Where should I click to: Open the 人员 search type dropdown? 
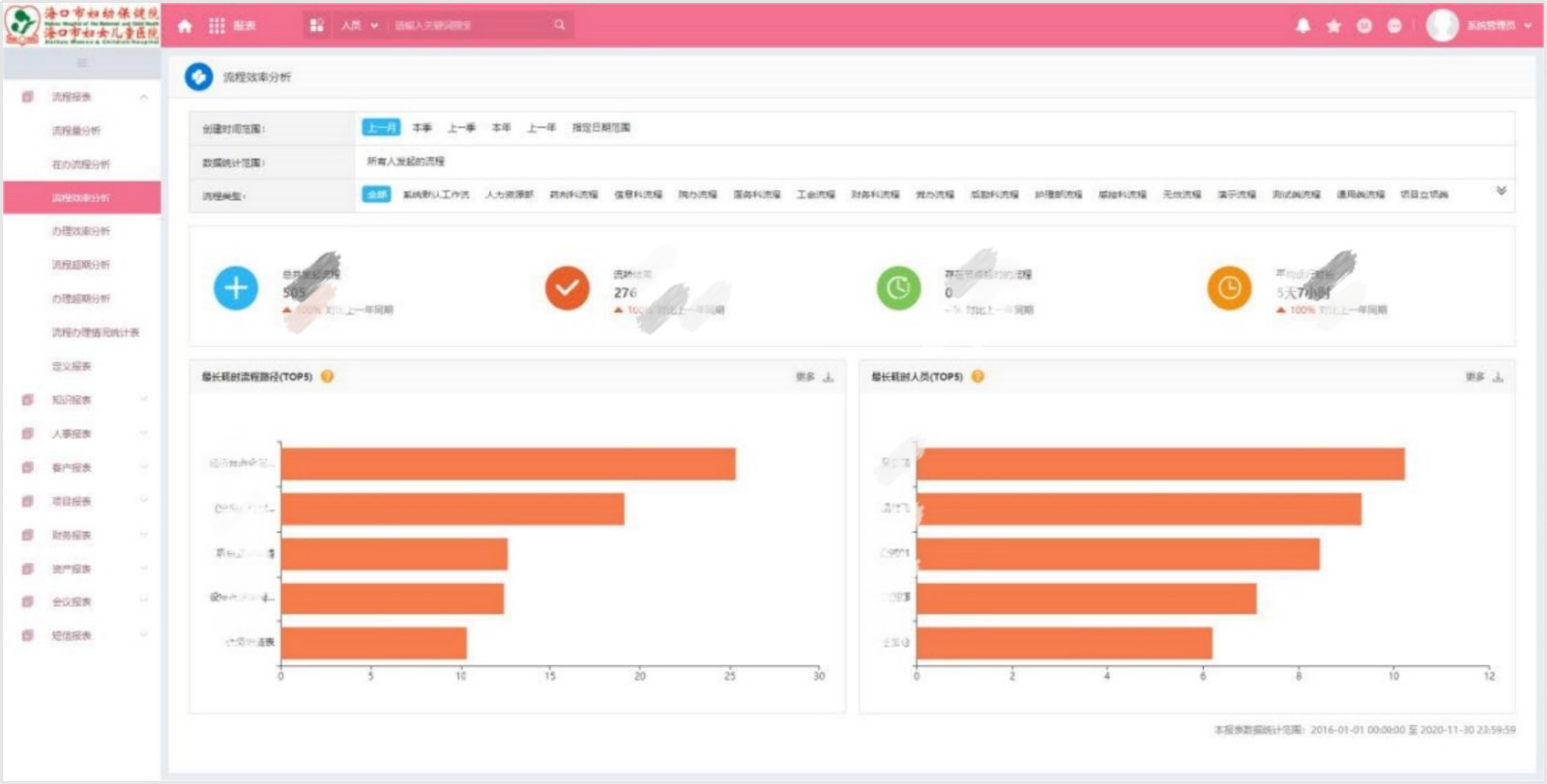point(359,25)
